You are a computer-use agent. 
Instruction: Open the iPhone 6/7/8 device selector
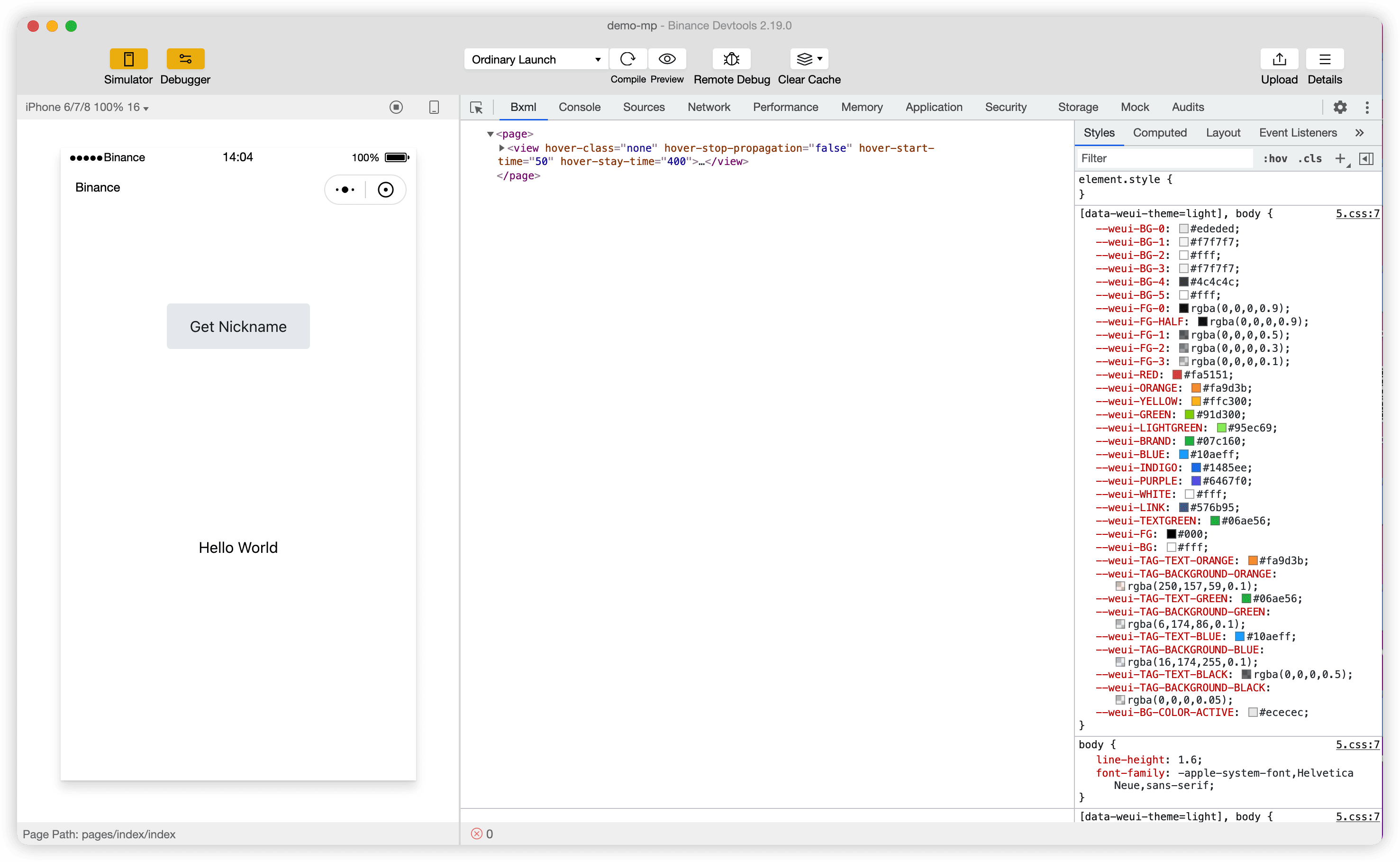(87, 107)
